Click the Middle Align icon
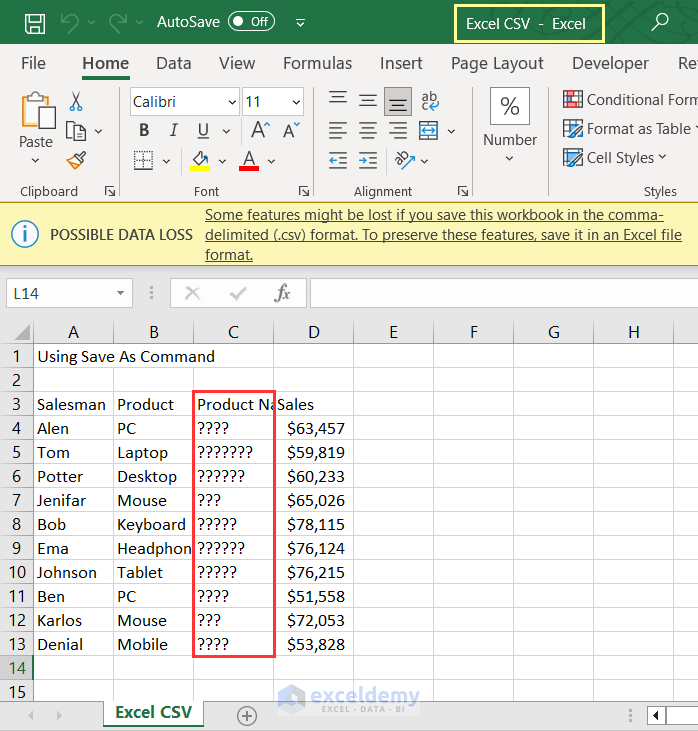Screen dimensions: 698x731 click(368, 101)
